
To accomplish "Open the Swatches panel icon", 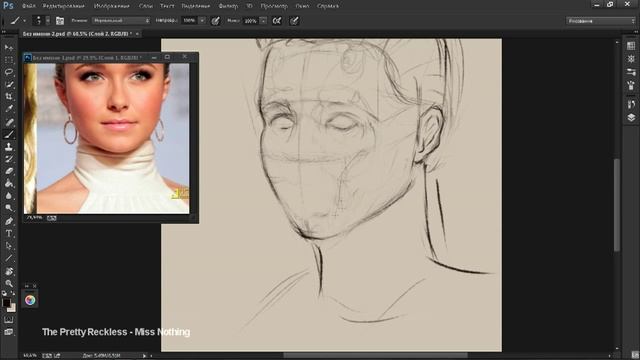I will [631, 46].
